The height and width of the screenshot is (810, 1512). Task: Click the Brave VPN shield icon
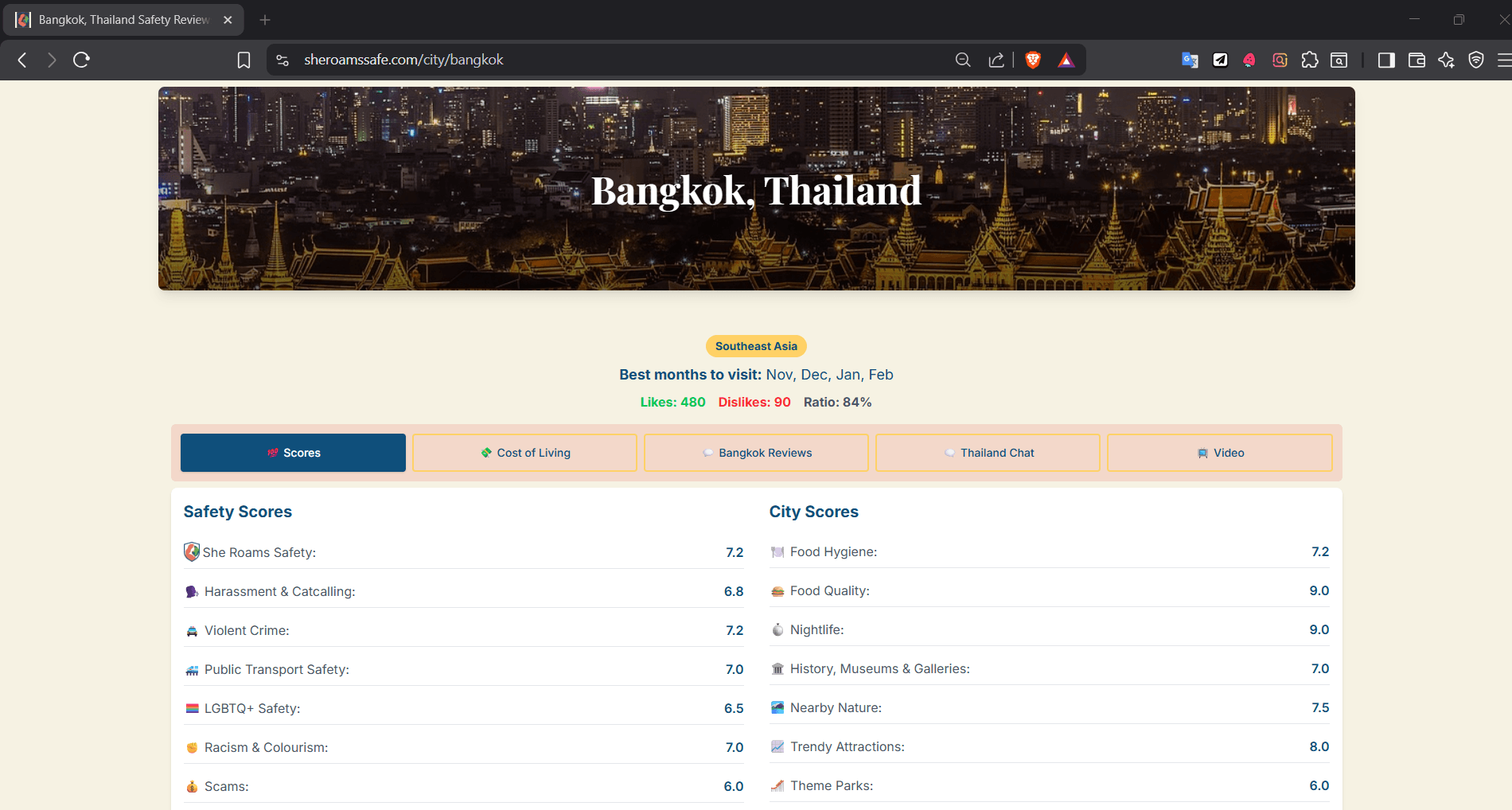click(x=1476, y=60)
